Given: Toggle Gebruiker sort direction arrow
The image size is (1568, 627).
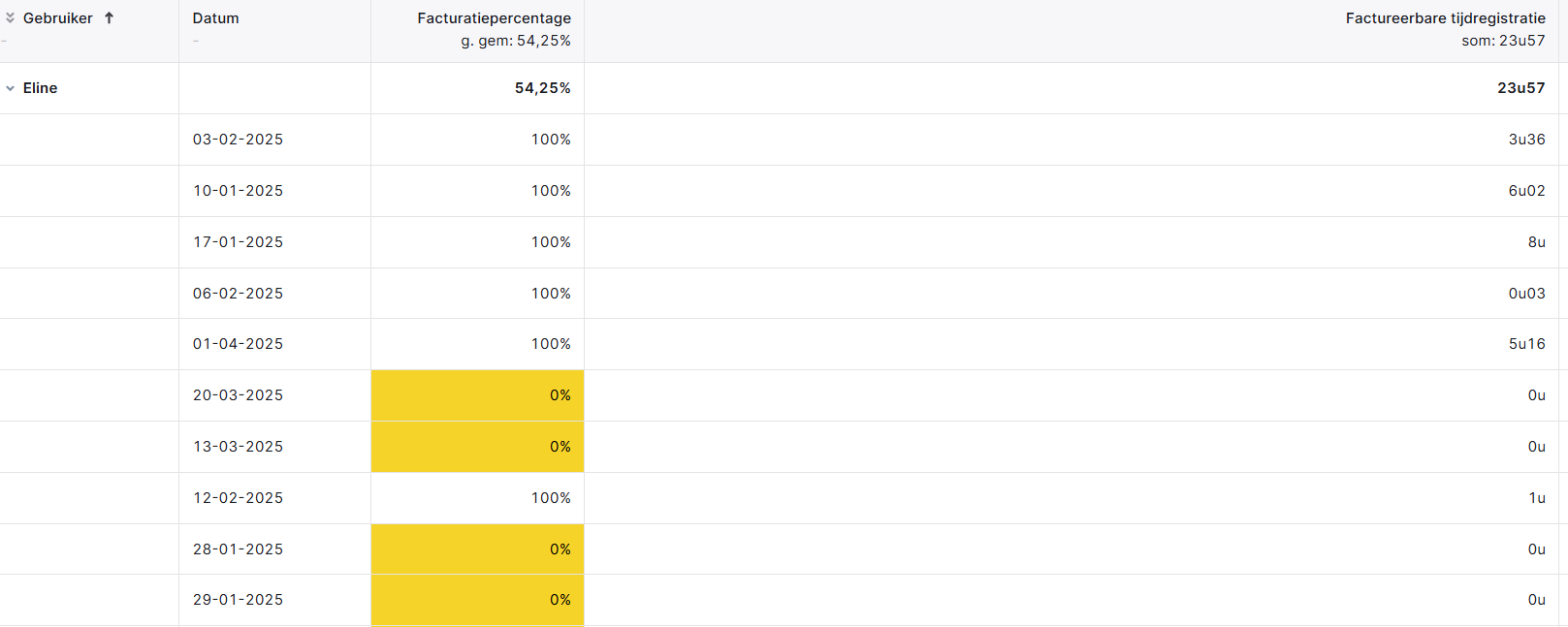Looking at the screenshot, I should click(x=109, y=17).
